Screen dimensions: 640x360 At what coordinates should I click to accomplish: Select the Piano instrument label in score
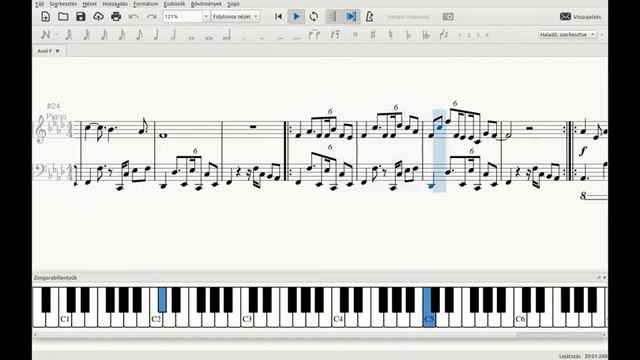coord(56,117)
